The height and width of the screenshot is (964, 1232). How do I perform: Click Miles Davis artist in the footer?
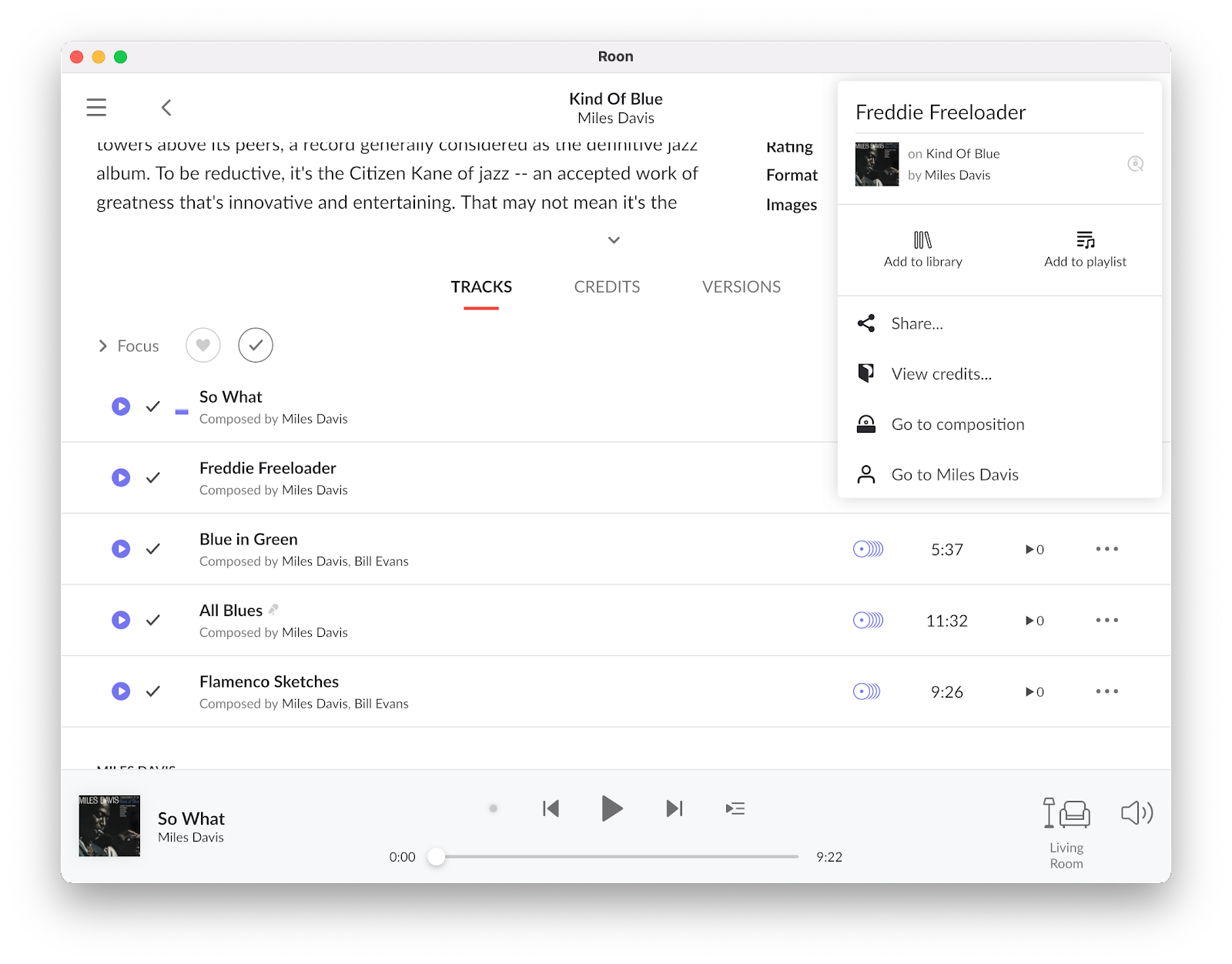click(191, 838)
